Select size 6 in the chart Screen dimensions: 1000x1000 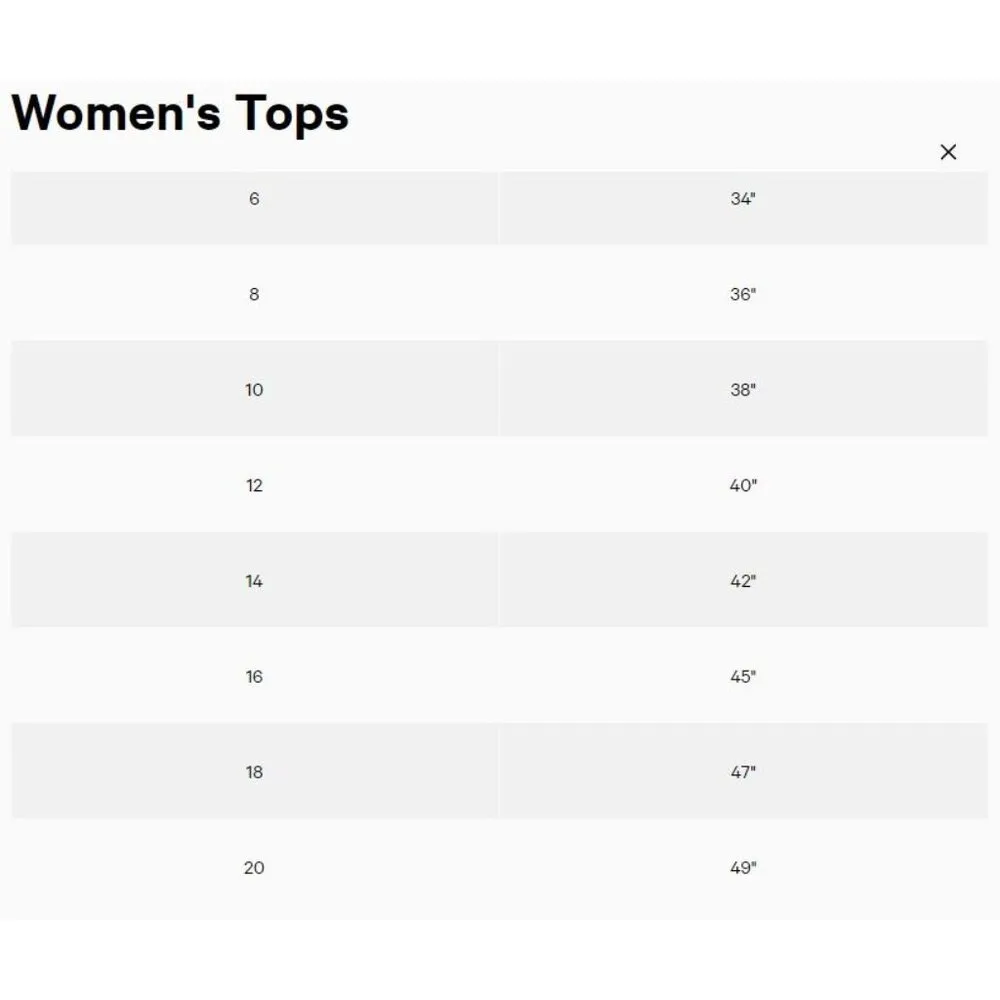(x=254, y=199)
